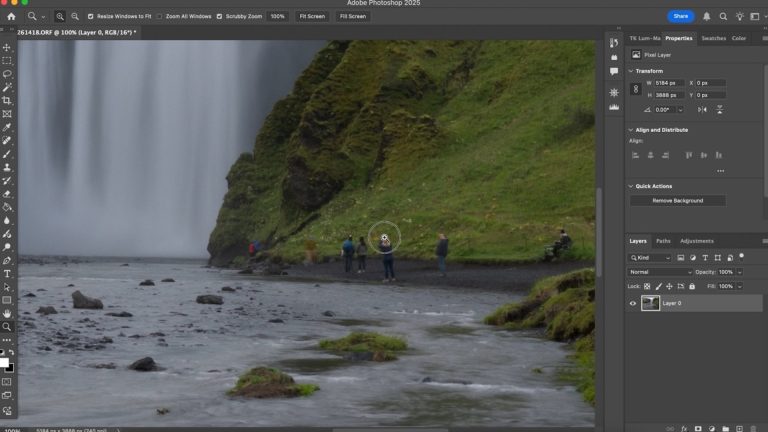This screenshot has width=768, height=432.
Task: Enable the Zoom All Windows checkbox
Action: [159, 16]
